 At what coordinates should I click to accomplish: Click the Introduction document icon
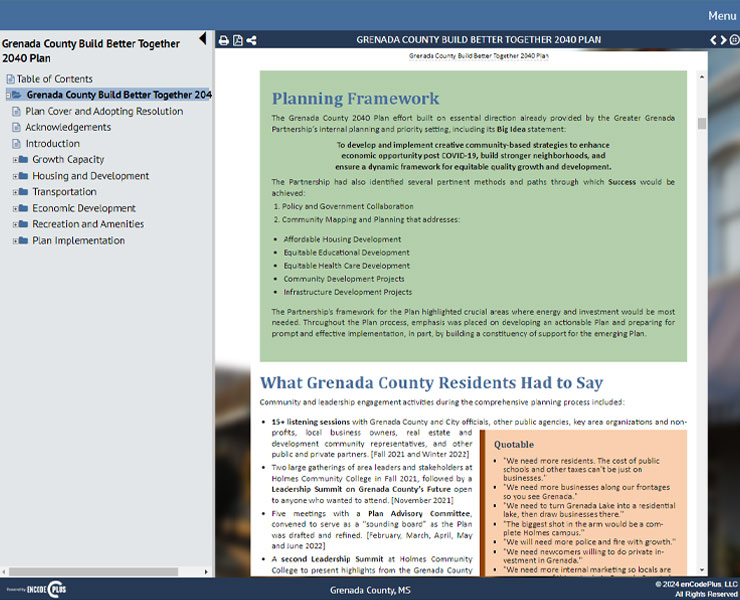tap(17, 144)
